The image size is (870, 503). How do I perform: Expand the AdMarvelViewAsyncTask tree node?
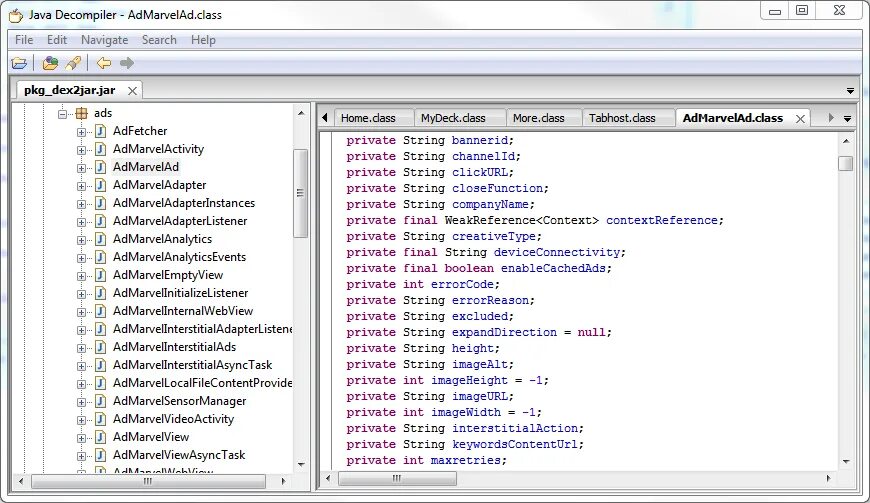82,456
